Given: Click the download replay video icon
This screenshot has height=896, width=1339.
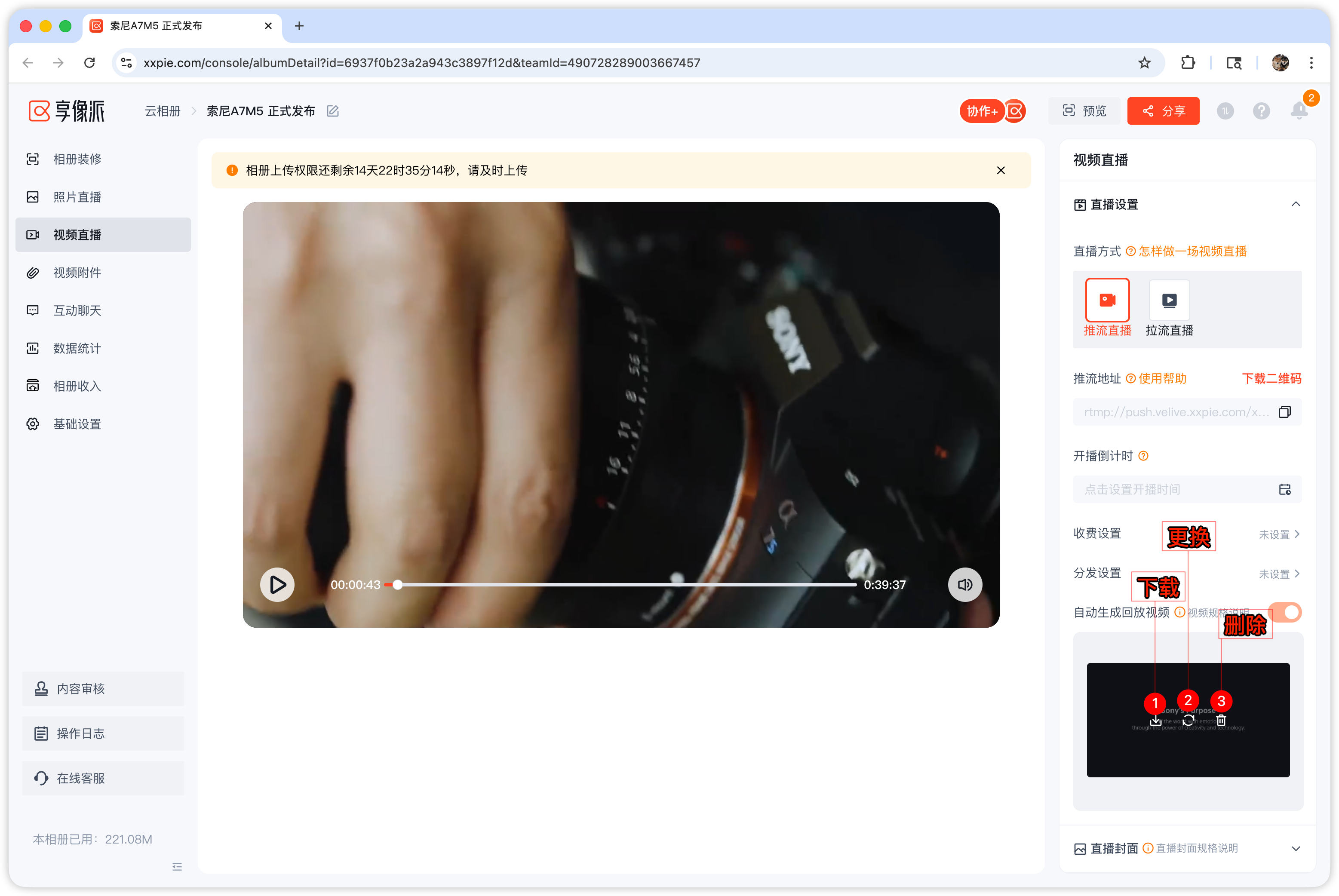Looking at the screenshot, I should point(1155,720).
